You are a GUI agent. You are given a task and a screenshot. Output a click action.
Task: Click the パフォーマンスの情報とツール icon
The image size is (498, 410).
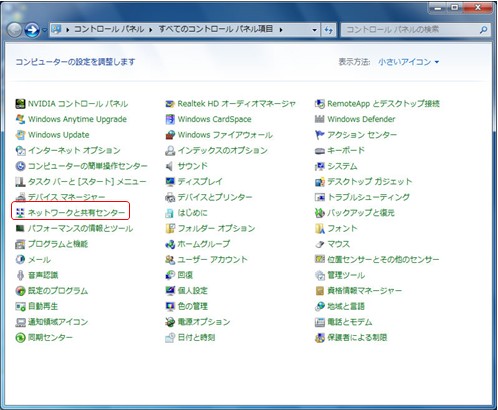click(20, 228)
